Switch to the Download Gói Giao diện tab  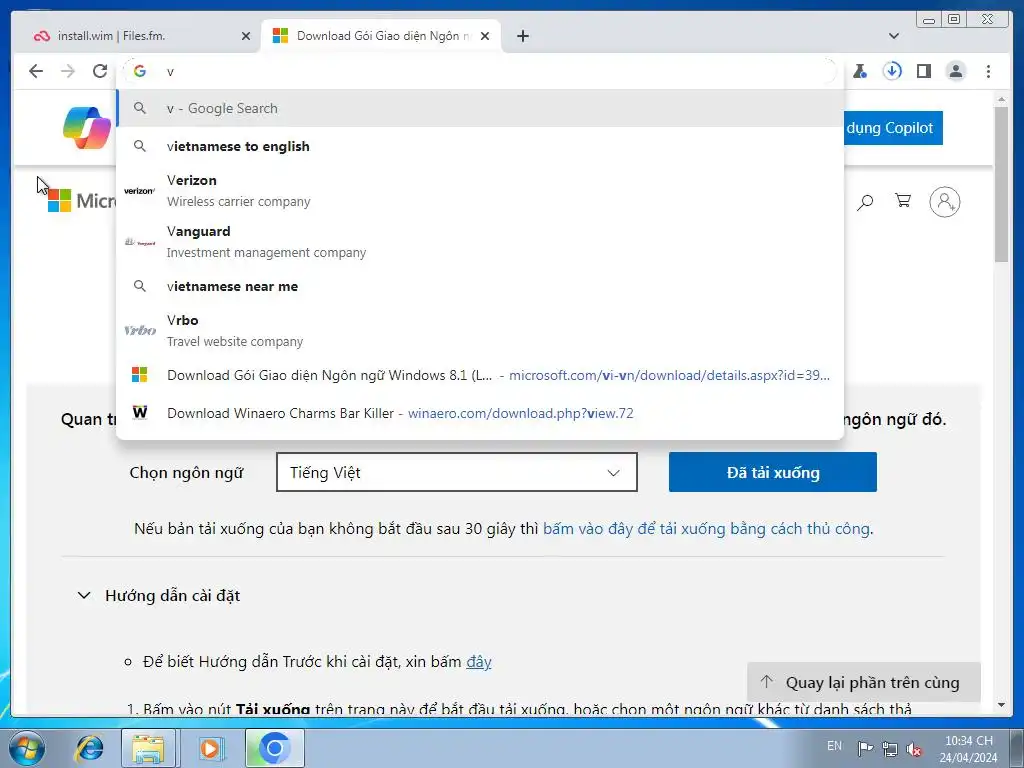click(x=381, y=36)
